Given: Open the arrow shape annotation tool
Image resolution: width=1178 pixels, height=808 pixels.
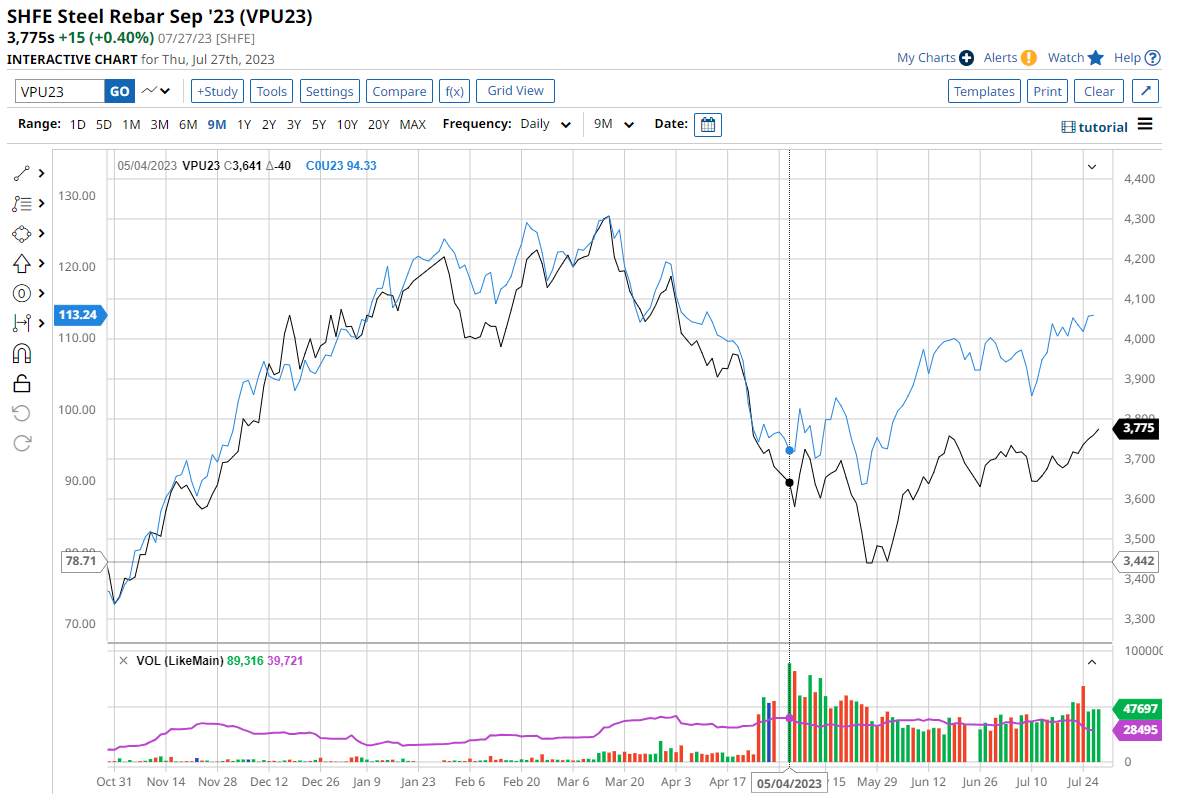Looking at the screenshot, I should click(22, 263).
